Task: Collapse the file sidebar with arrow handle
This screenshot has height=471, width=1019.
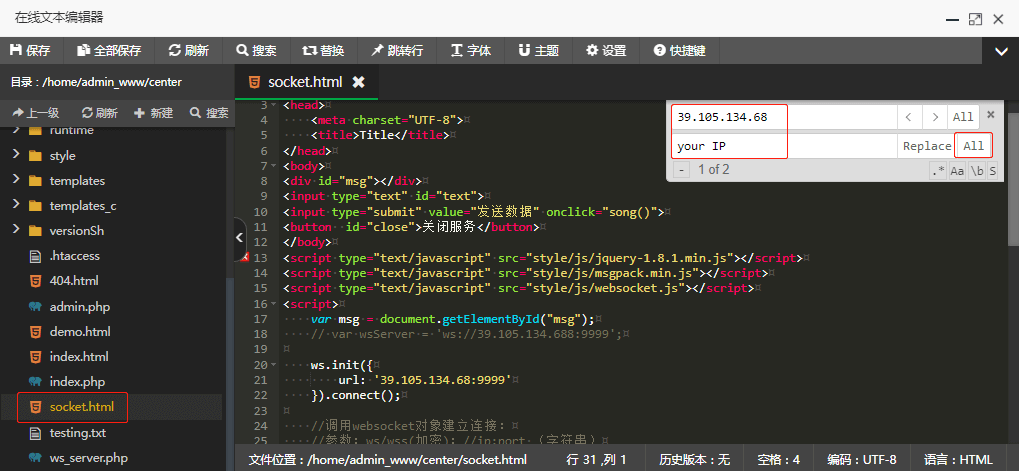Action: tap(239, 238)
